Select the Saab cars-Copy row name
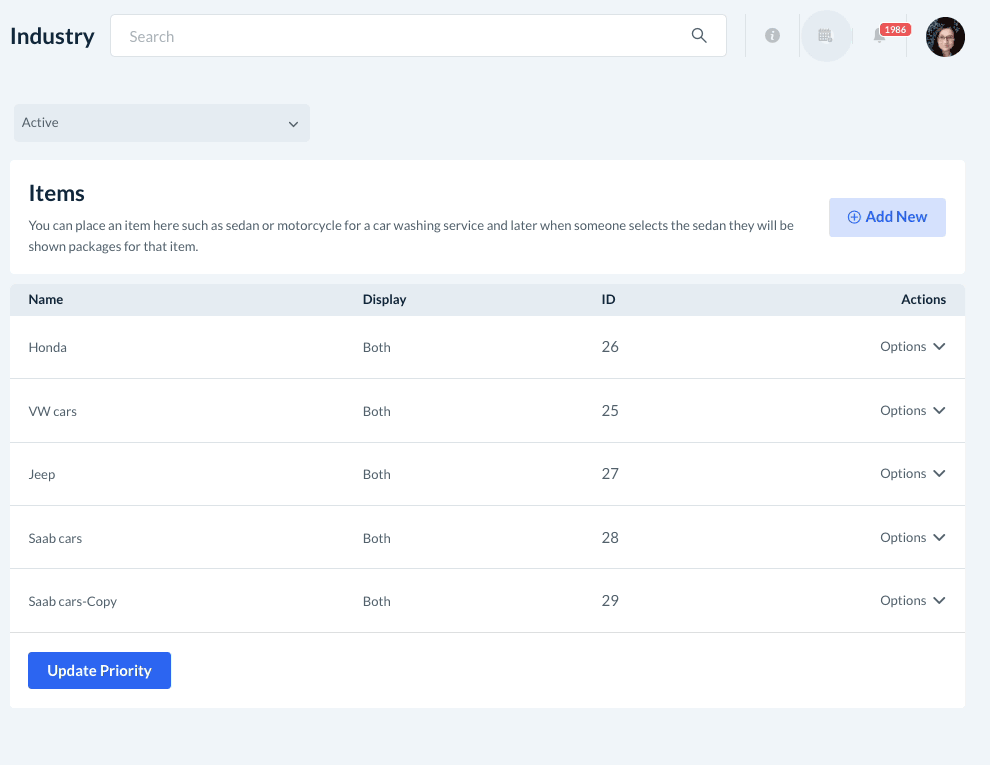The height and width of the screenshot is (765, 990). click(73, 602)
